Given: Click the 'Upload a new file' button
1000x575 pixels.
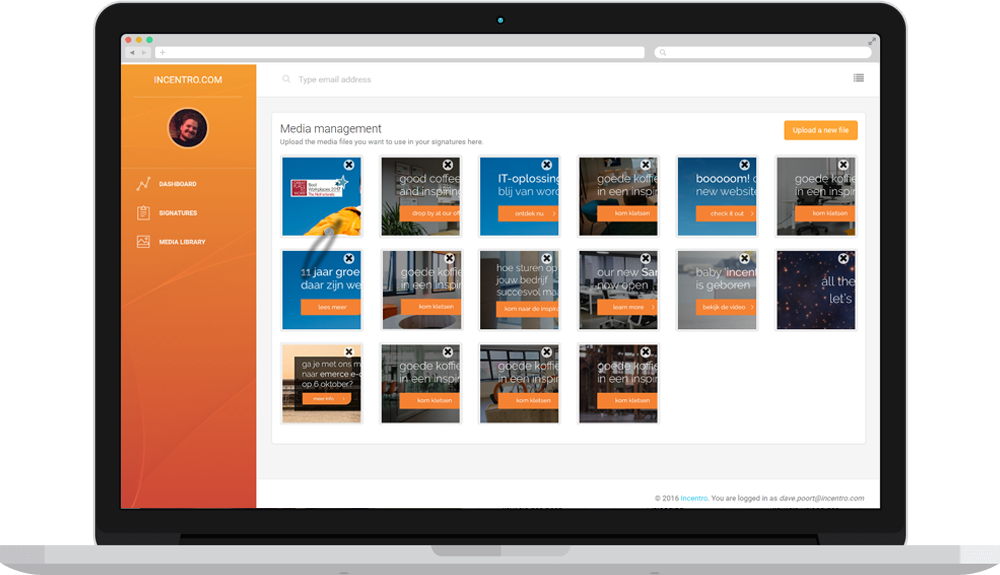Looking at the screenshot, I should [821, 130].
